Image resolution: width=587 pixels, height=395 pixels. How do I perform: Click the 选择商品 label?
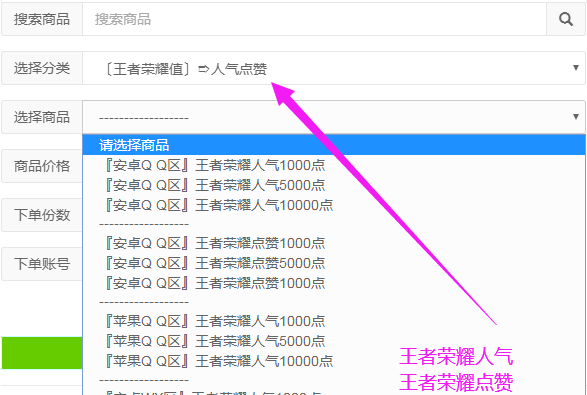42,117
